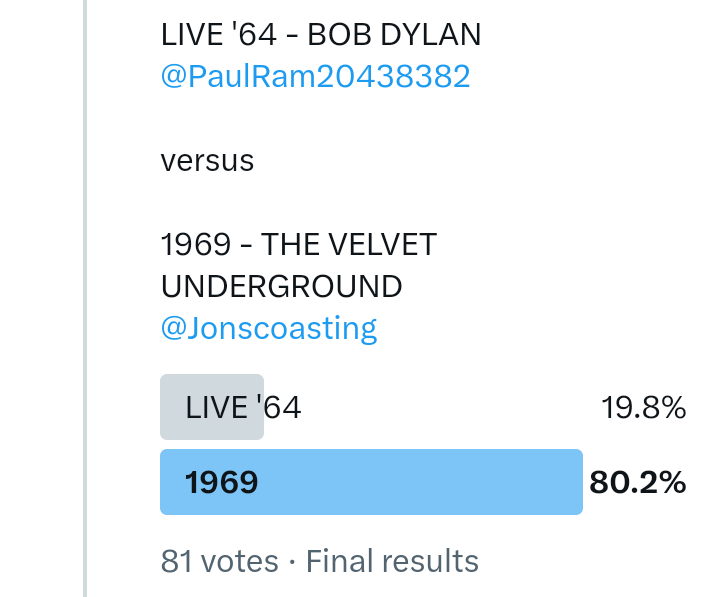Viewport: 720px width, 597px height.
Task: Click the 'Final results' label
Action: [x=392, y=562]
